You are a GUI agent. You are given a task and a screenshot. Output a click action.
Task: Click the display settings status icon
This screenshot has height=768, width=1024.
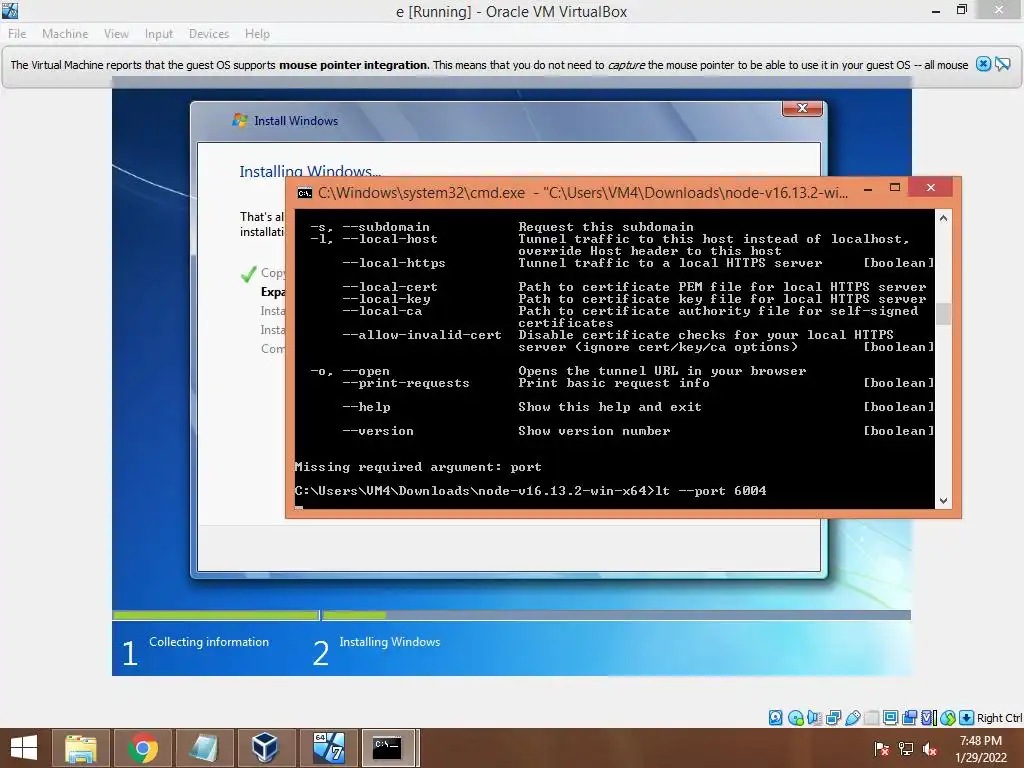890,718
